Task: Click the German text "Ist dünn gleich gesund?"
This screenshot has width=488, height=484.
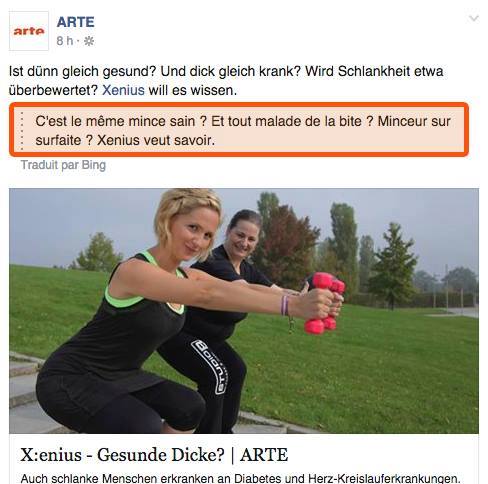Action: coord(82,71)
